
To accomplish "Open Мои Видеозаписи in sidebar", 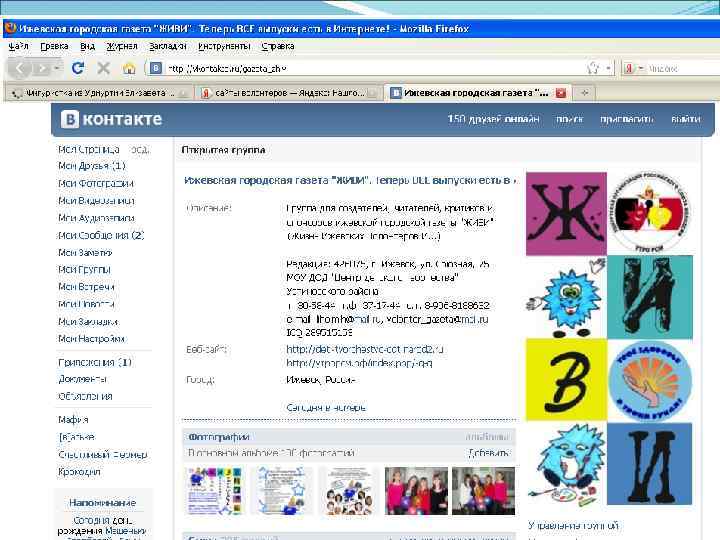I will [96, 201].
